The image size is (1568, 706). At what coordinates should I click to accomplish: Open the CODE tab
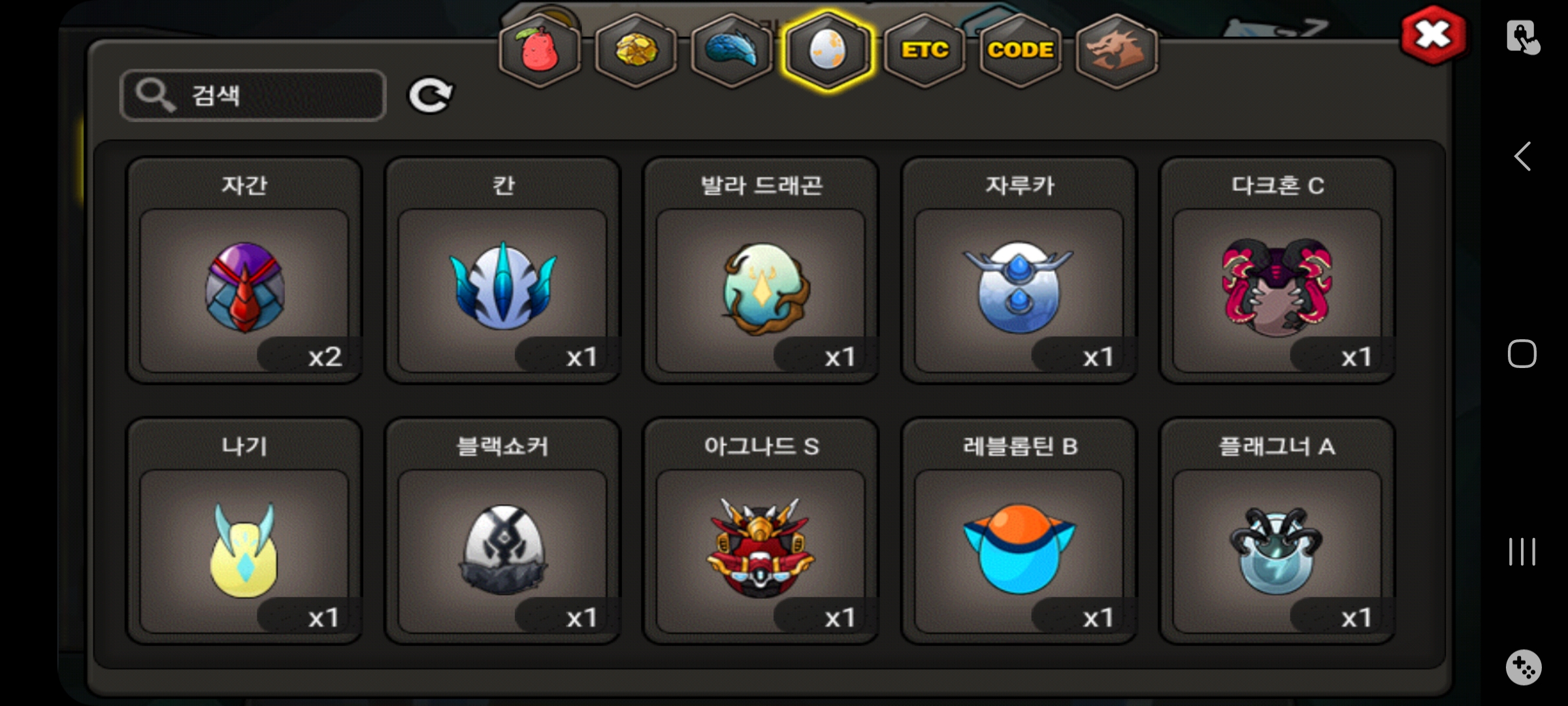click(1021, 50)
